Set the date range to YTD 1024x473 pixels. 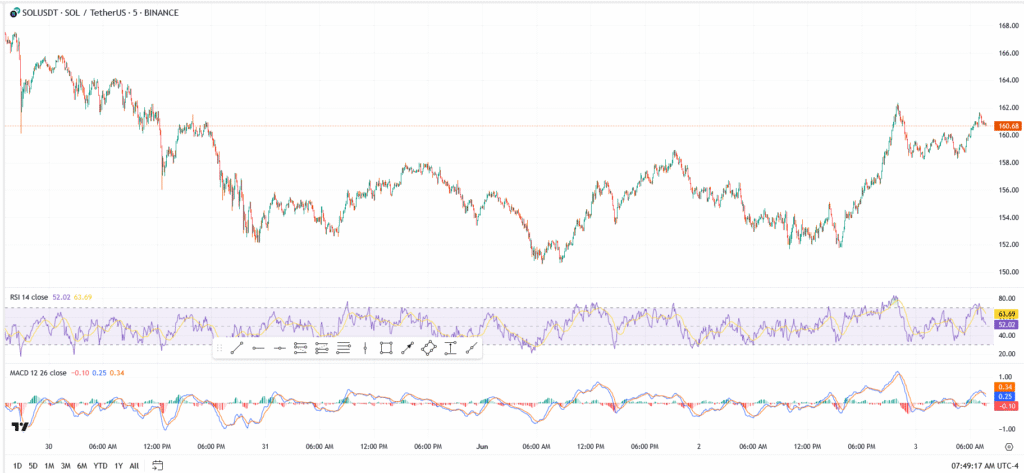(99, 465)
